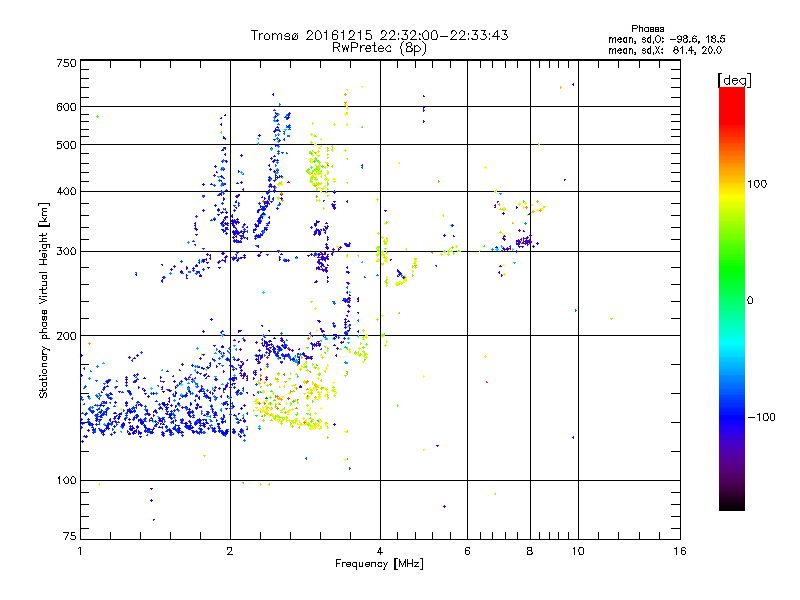Click the colorbar tick label '100'

[x=757, y=184]
